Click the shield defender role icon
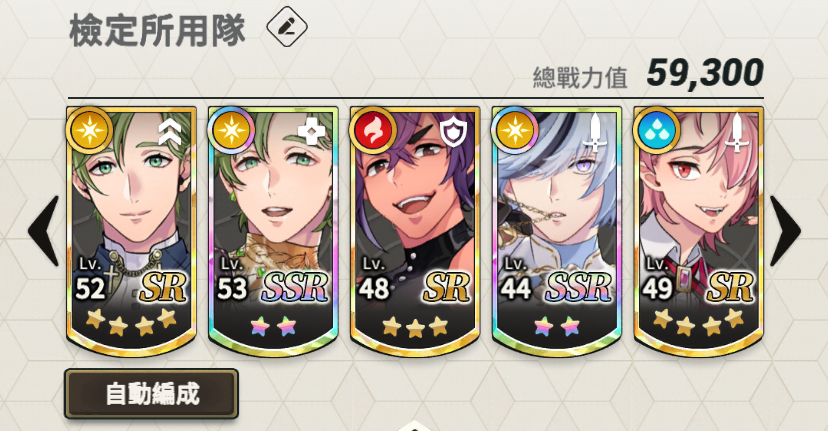The image size is (828, 431). pos(453,133)
